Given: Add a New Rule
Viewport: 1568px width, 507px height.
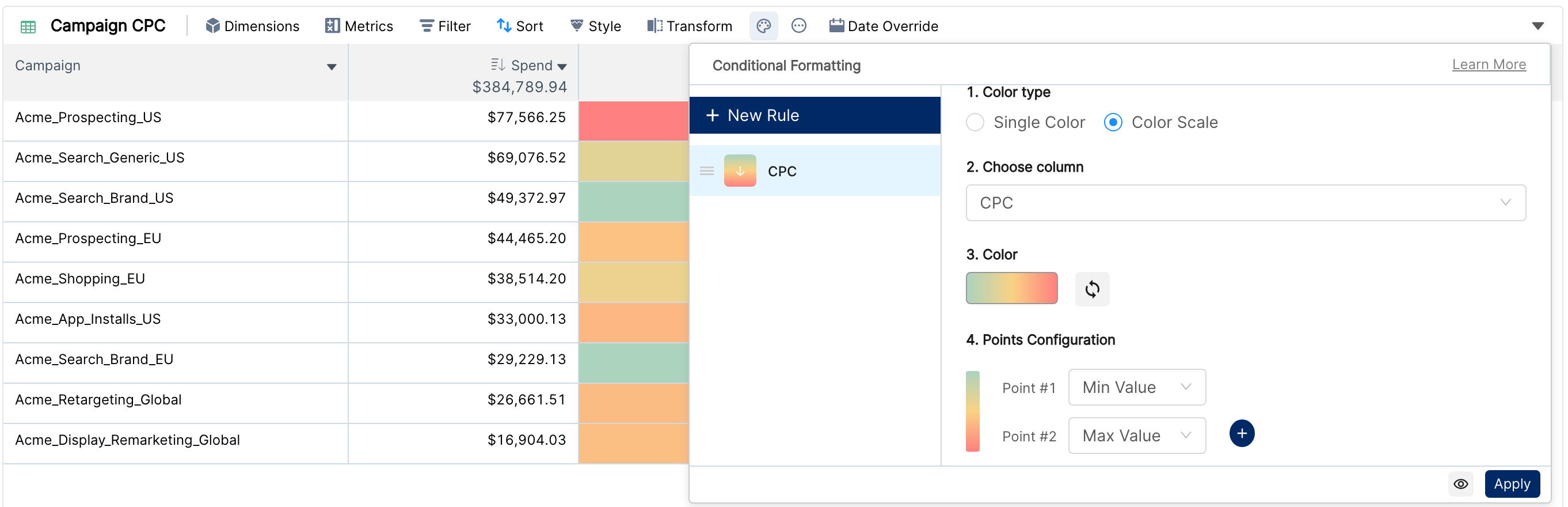Looking at the screenshot, I should click(x=815, y=115).
